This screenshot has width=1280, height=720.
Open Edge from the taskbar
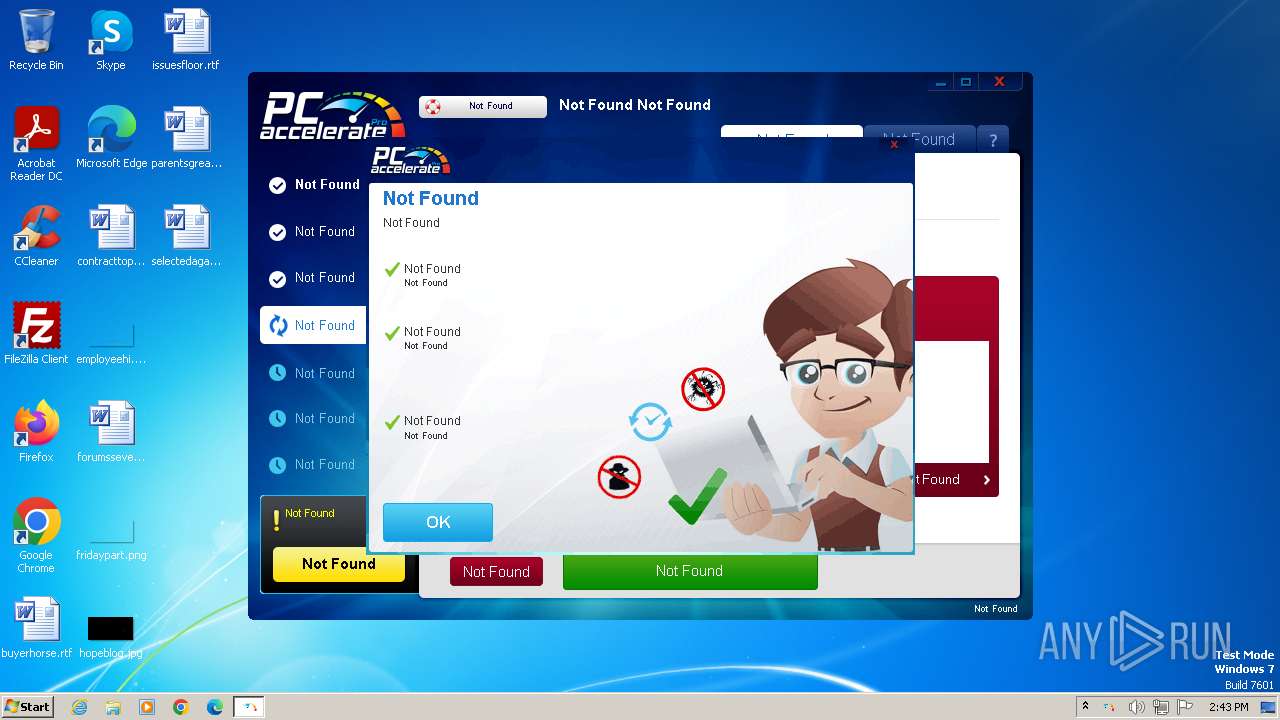(215, 707)
